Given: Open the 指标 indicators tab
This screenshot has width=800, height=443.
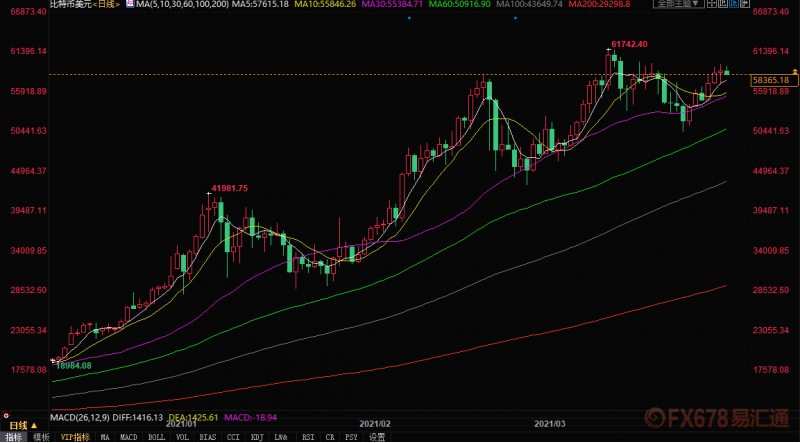Looking at the screenshot, I should point(14,437).
